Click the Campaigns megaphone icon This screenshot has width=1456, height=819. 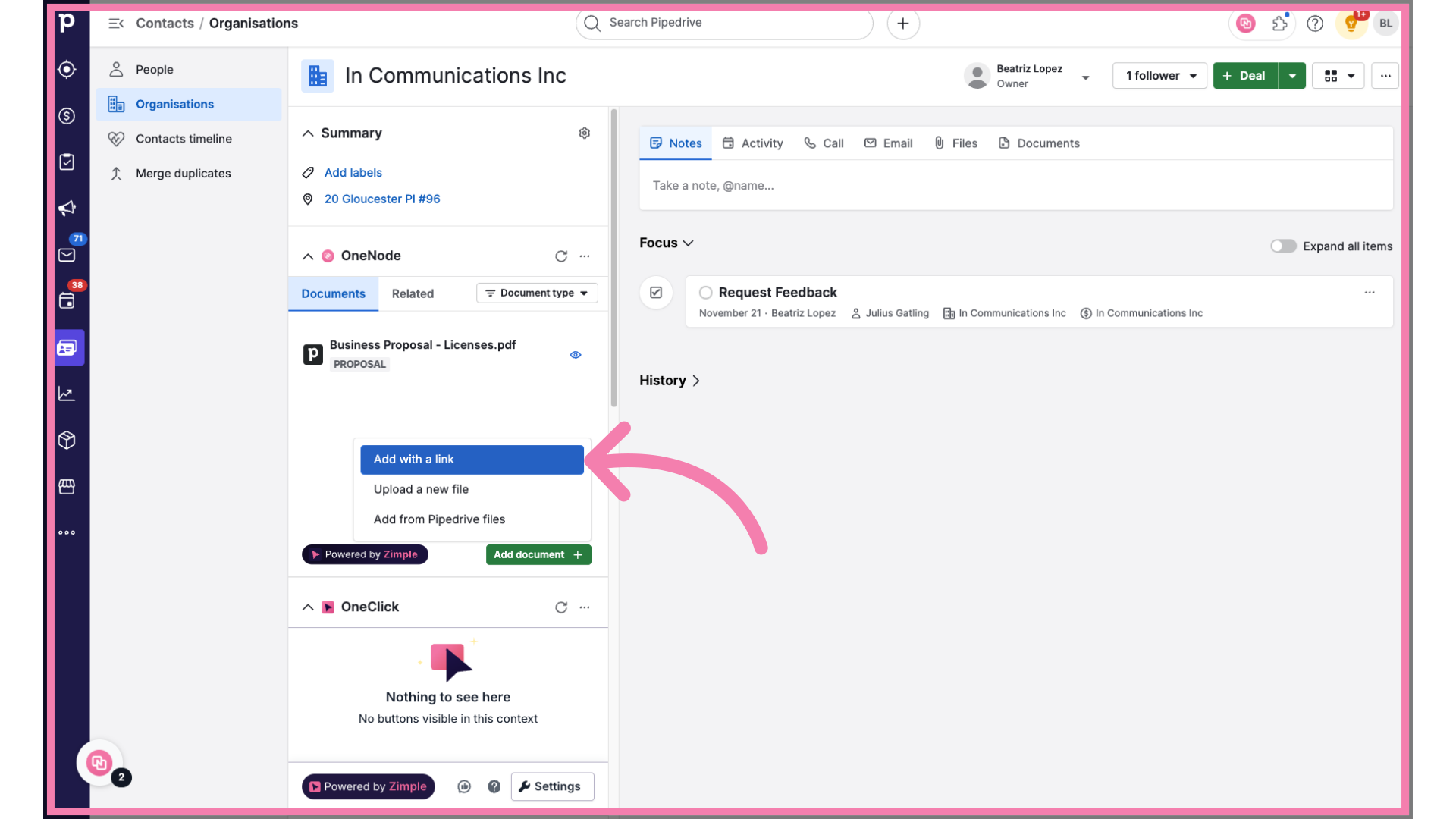coord(66,208)
